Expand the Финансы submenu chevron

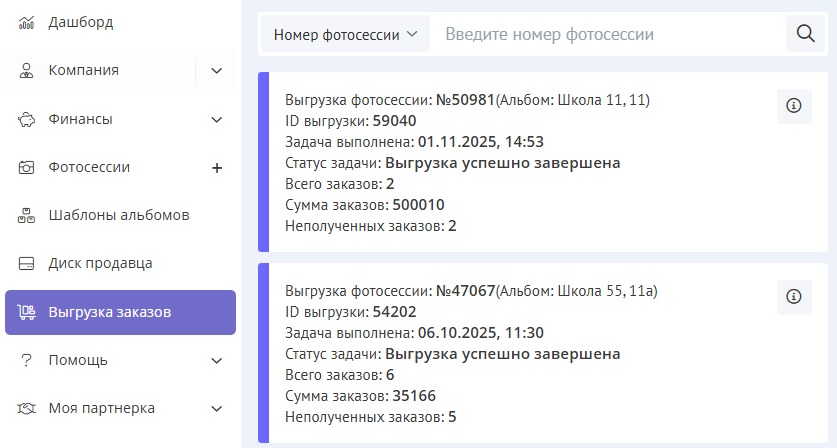tap(217, 119)
